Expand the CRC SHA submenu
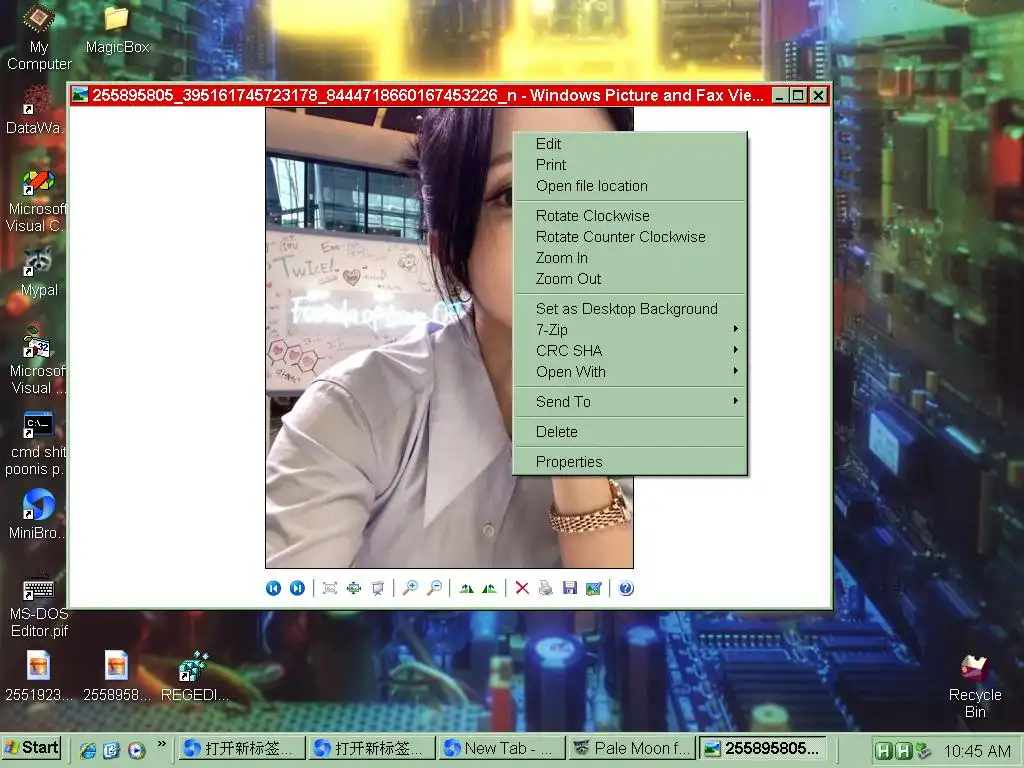Screen dimensions: 1024x768 [x=630, y=350]
